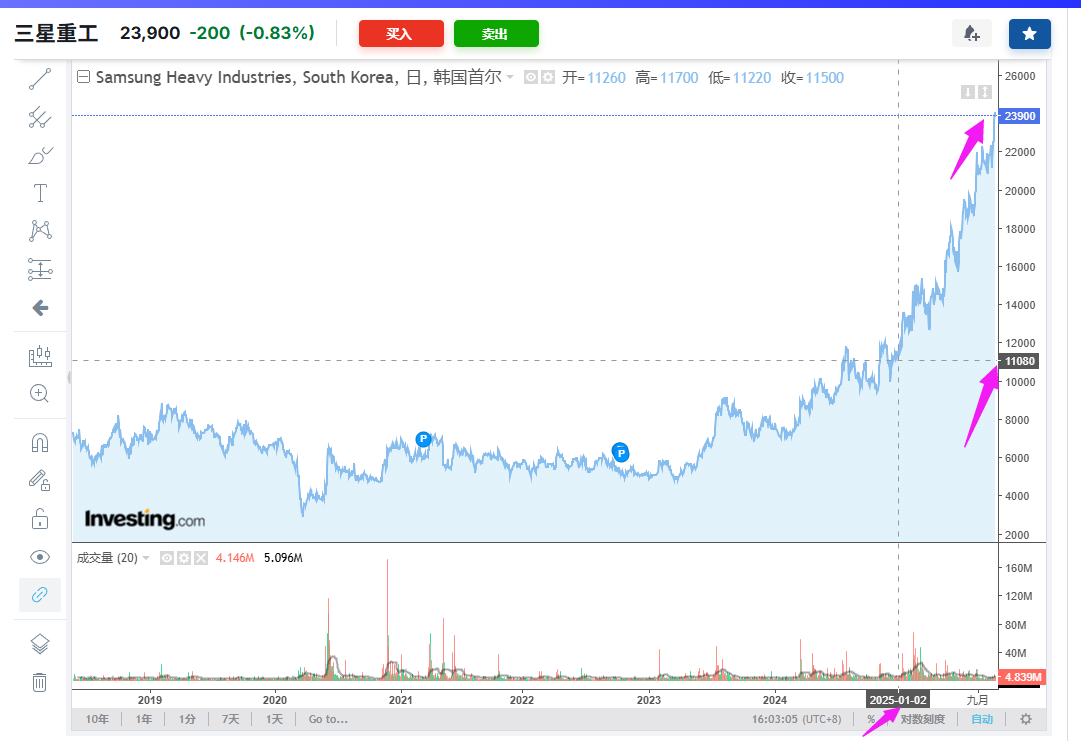The image size is (1081, 741).
Task: Toggle the % percentage scale
Action: [x=871, y=719]
